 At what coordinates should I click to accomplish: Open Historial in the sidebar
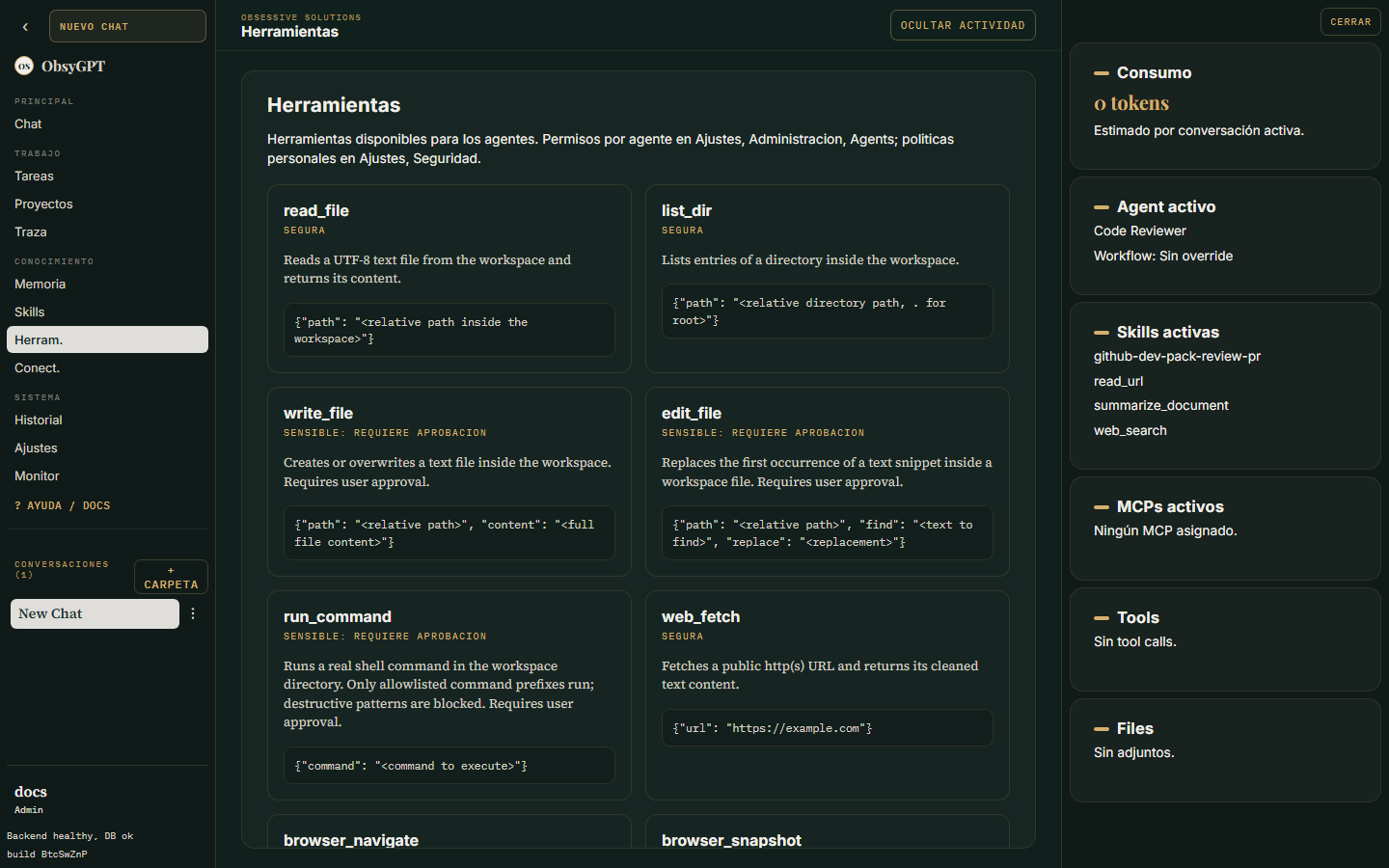pos(107,420)
